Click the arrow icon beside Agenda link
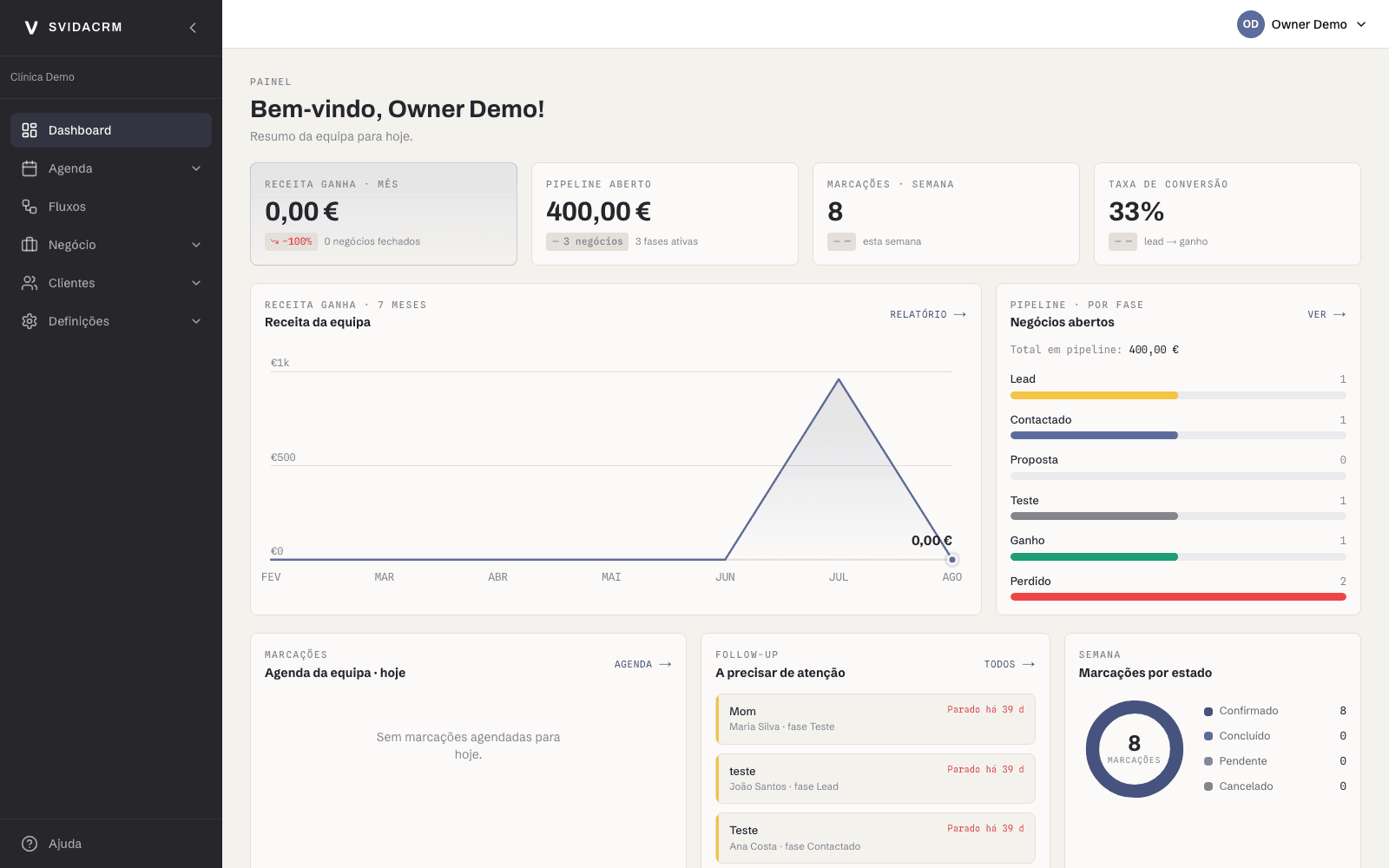Viewport: 1389px width, 868px height. coord(665,664)
